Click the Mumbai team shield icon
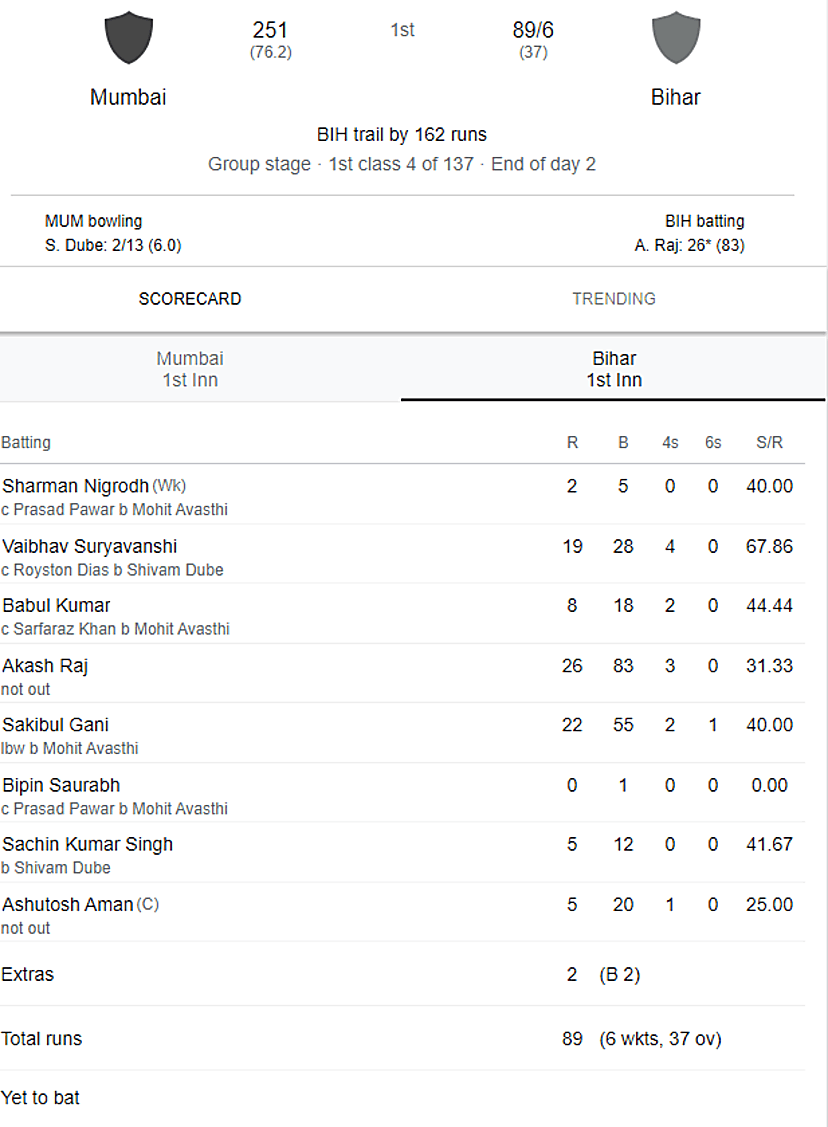Viewport: 828px width, 1127px height. pyautogui.click(x=129, y=37)
